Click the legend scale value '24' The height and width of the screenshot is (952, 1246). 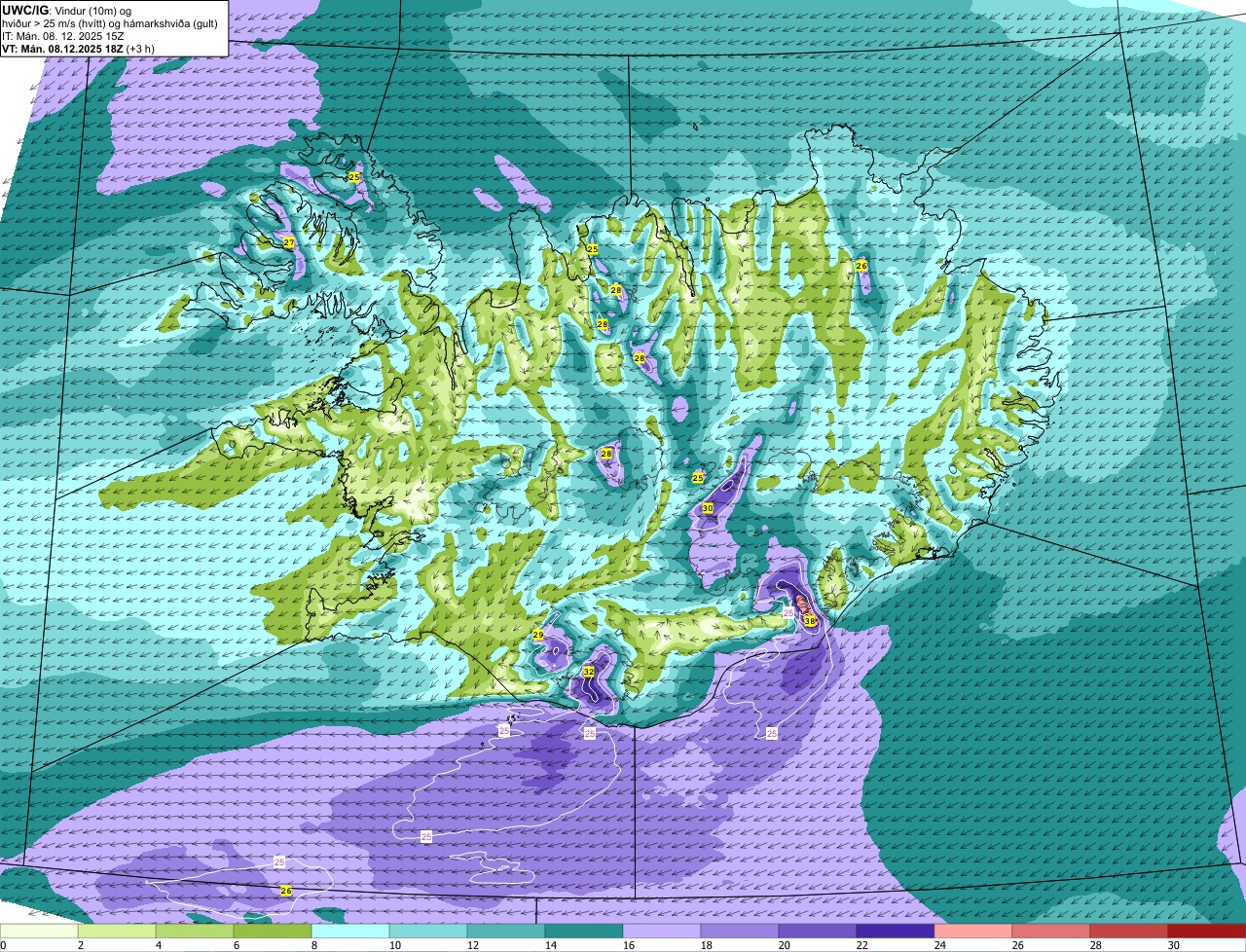coord(938,945)
